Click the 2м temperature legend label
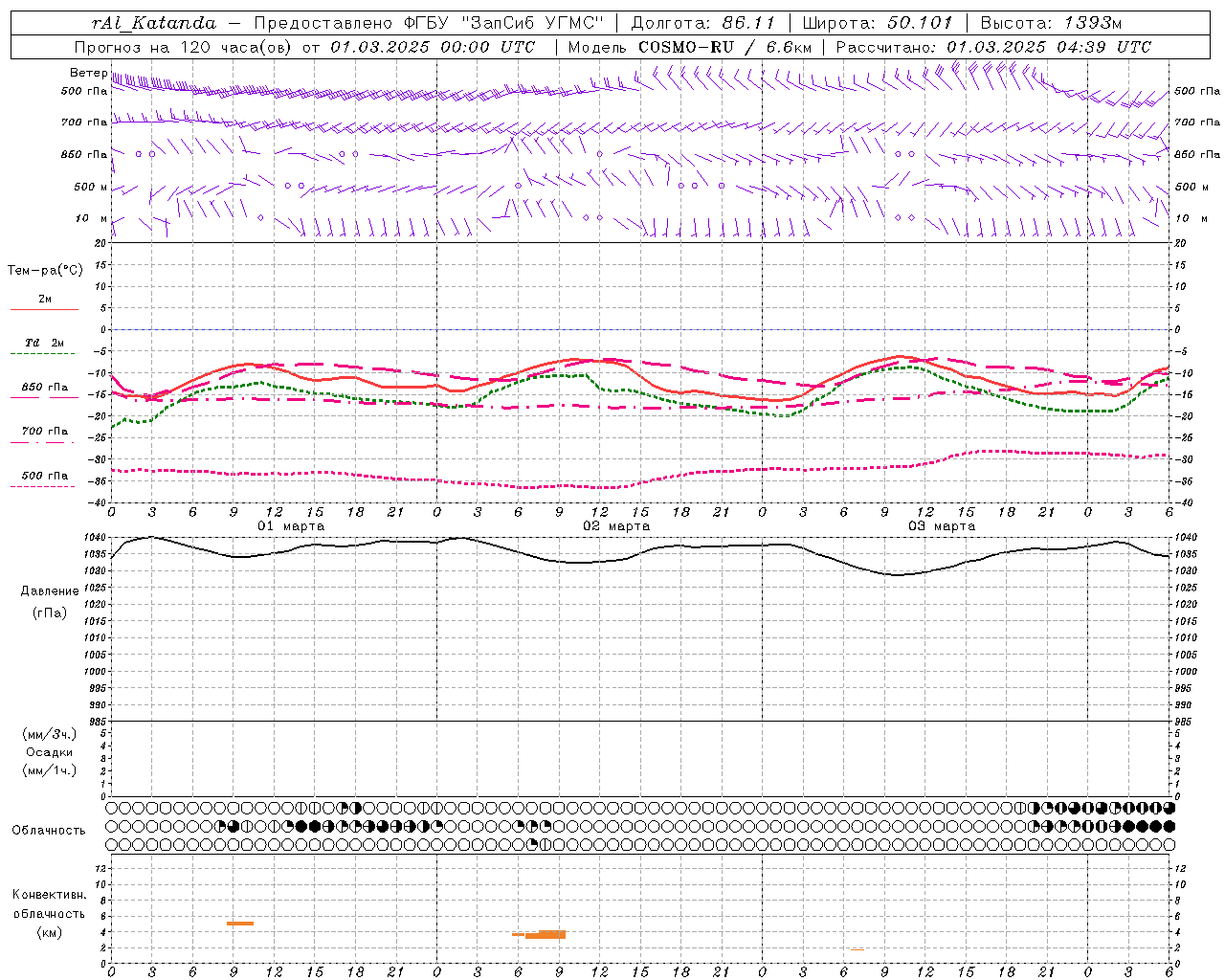 [45, 300]
